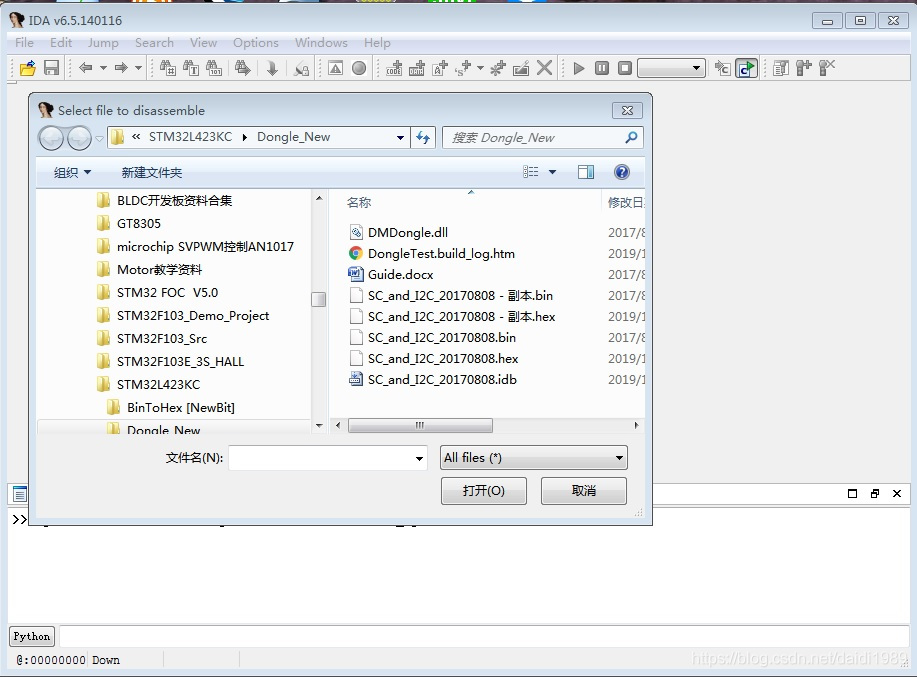The image size is (917, 677).
Task: Click the blue help question icon
Action: [x=622, y=172]
